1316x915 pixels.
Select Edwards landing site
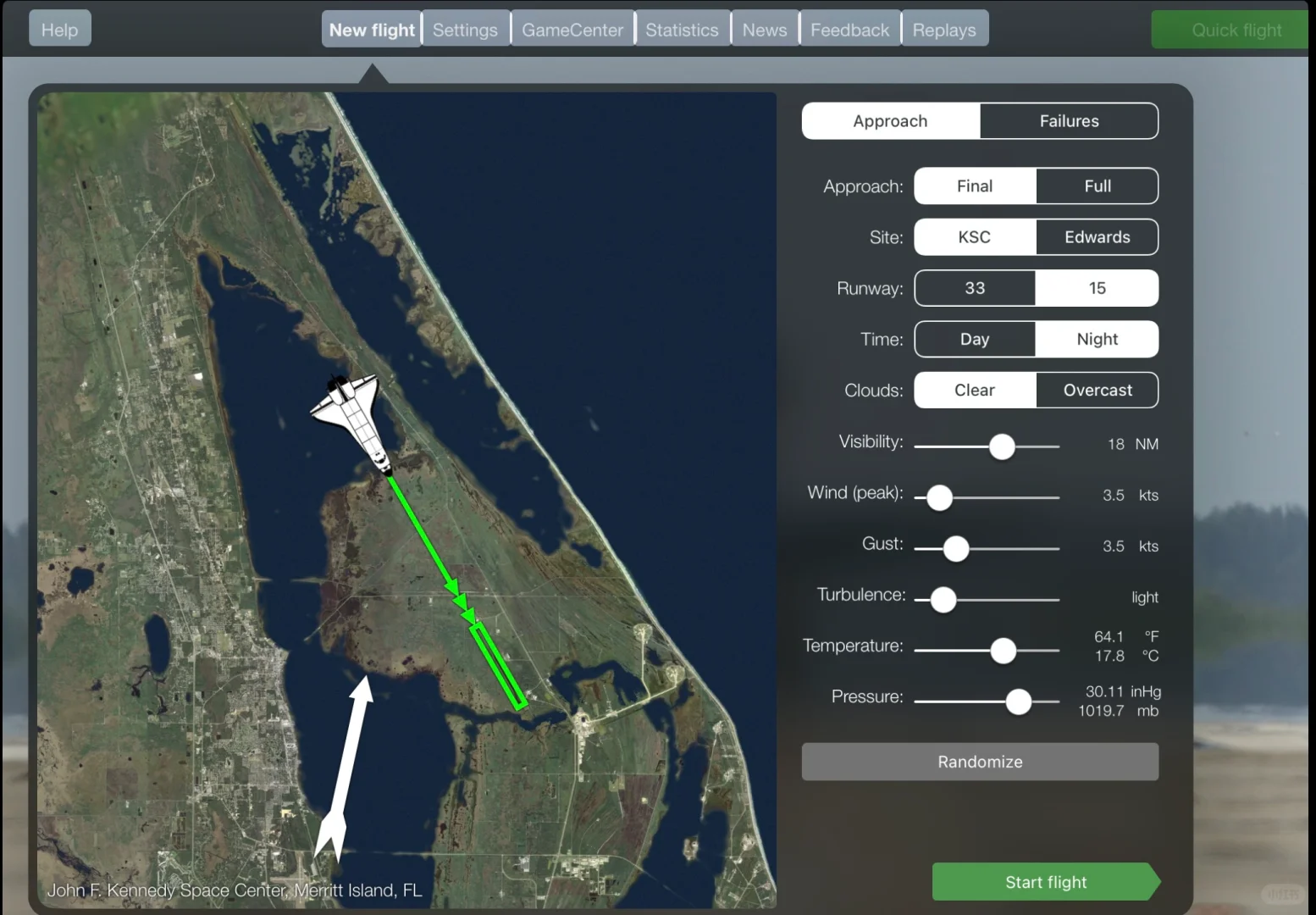(1098, 237)
